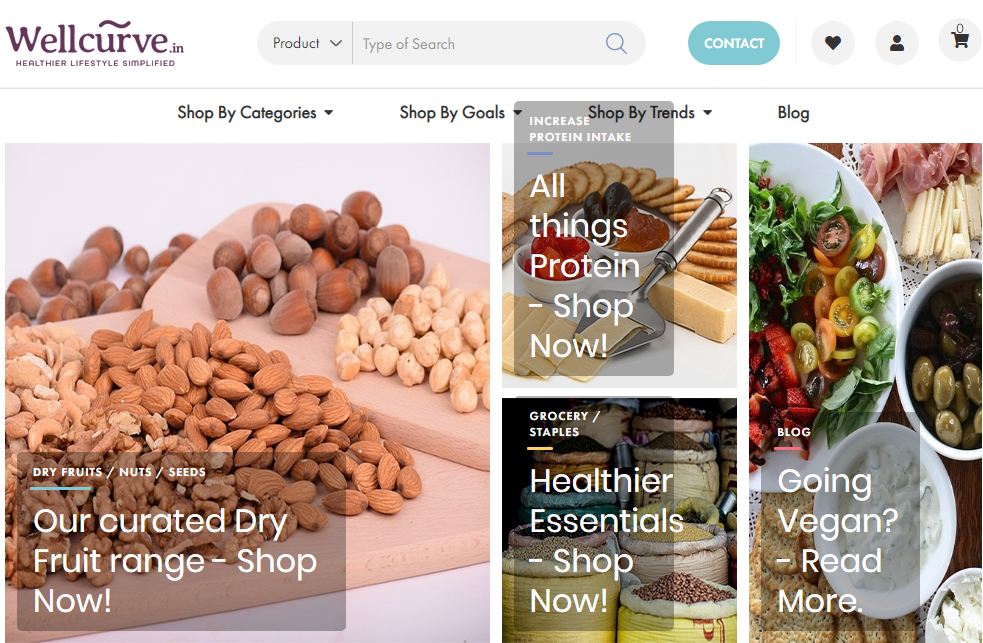Screen dimensions: 983x643
Task: Expand Shop By Categories menu
Action: click(255, 113)
